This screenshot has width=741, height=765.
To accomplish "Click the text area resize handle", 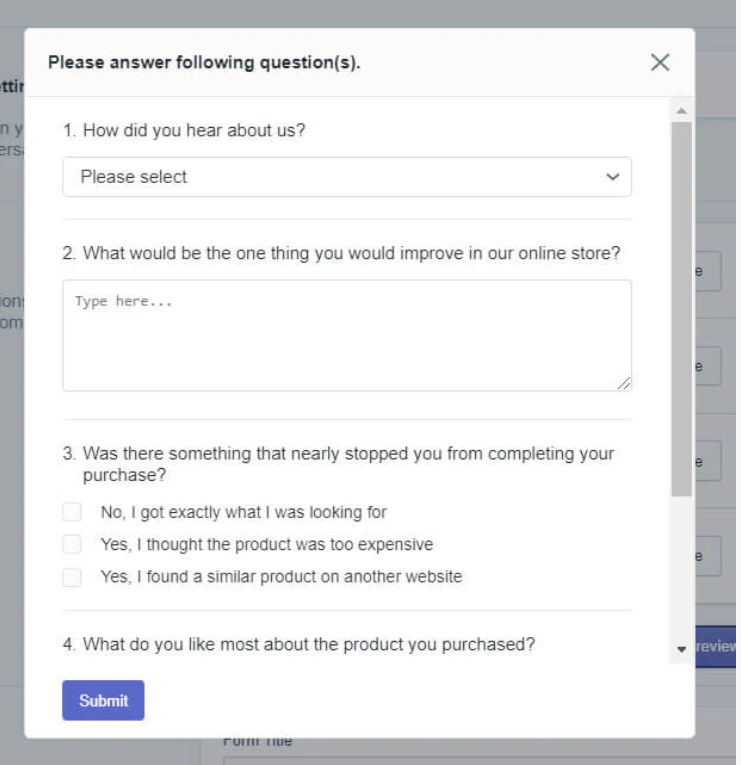I will [624, 383].
